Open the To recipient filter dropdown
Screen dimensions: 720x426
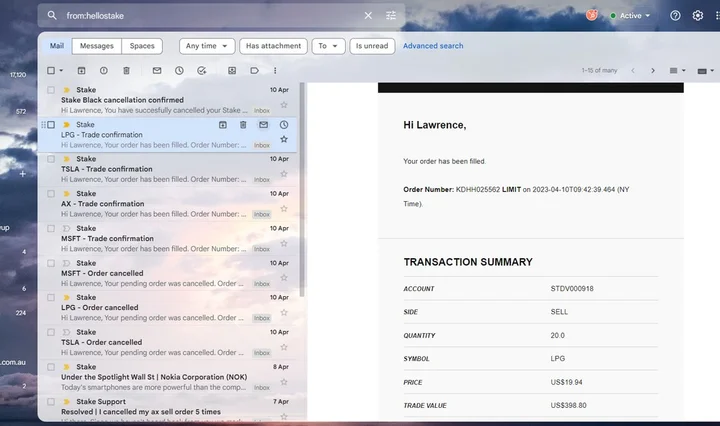[x=327, y=46]
